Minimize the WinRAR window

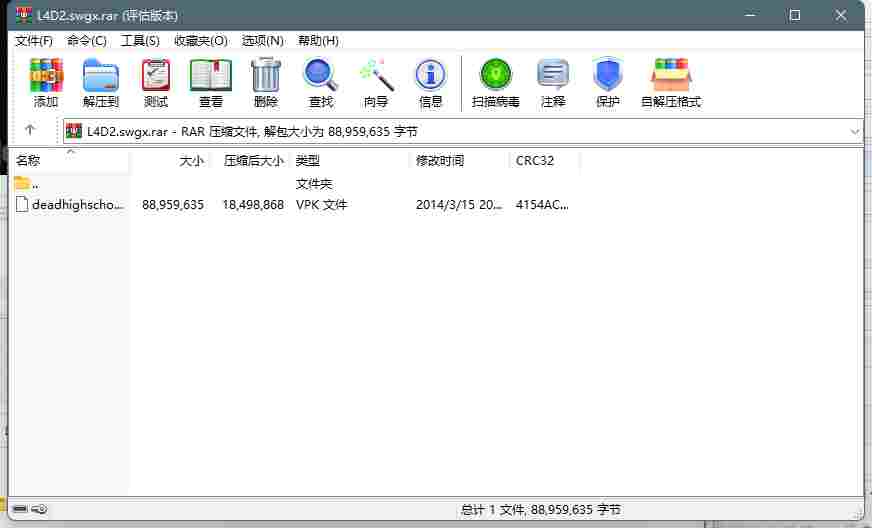click(750, 15)
